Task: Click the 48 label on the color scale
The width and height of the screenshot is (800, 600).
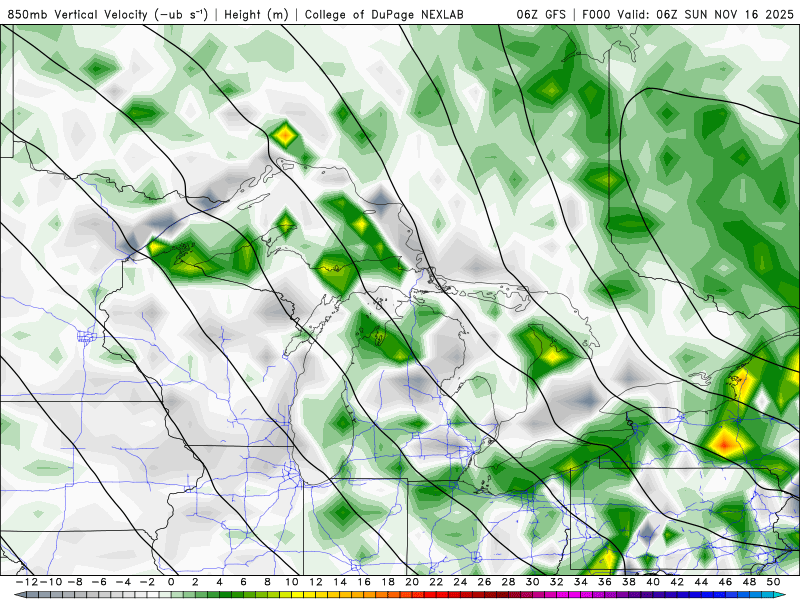Action: point(749,582)
